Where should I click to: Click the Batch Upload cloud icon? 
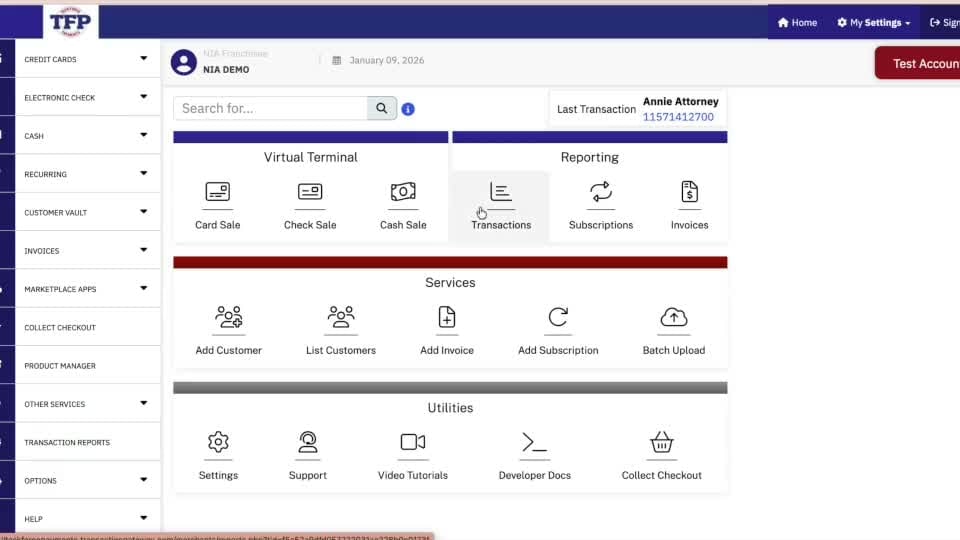pyautogui.click(x=673, y=317)
